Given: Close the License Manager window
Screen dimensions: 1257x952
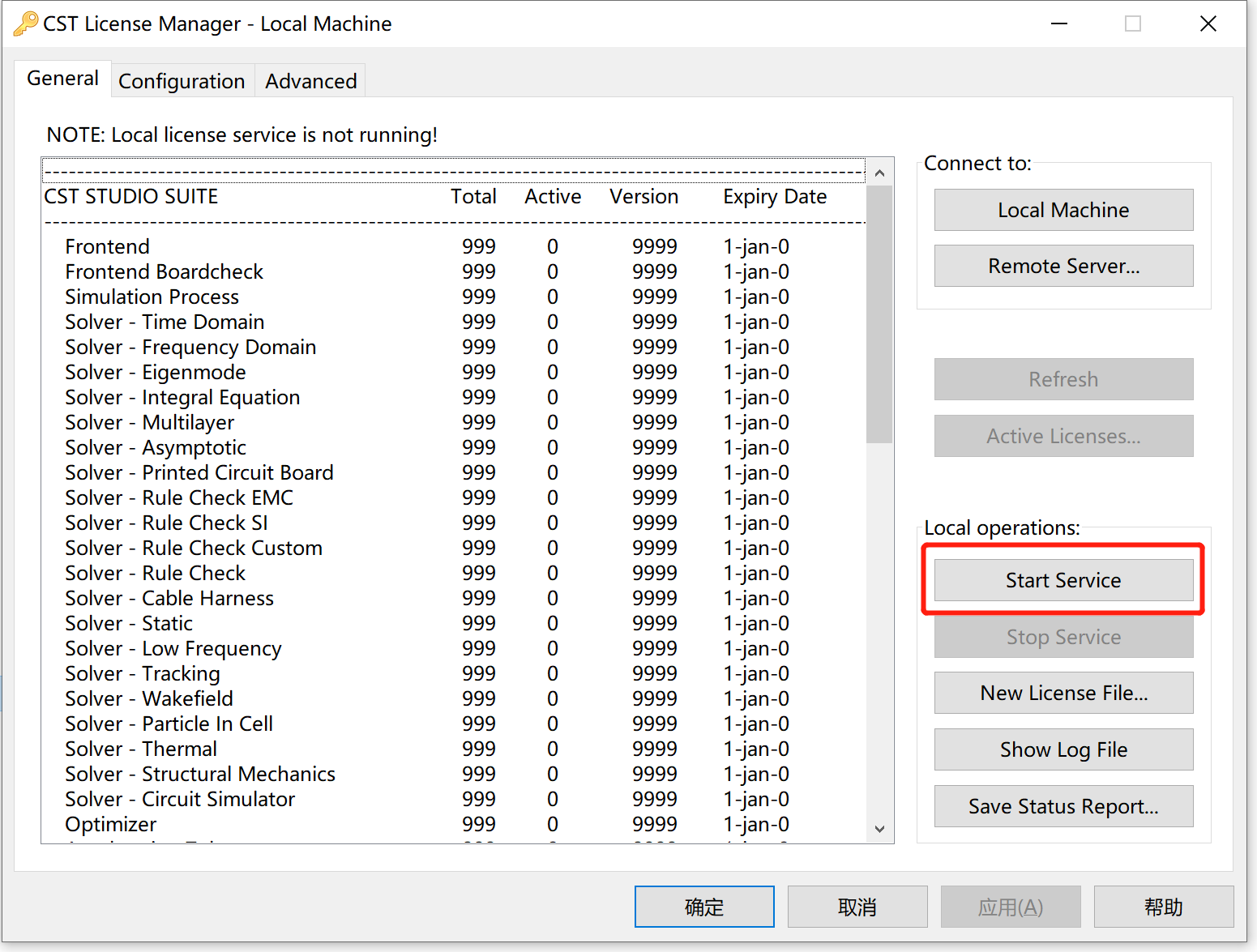Looking at the screenshot, I should click(x=1208, y=23).
